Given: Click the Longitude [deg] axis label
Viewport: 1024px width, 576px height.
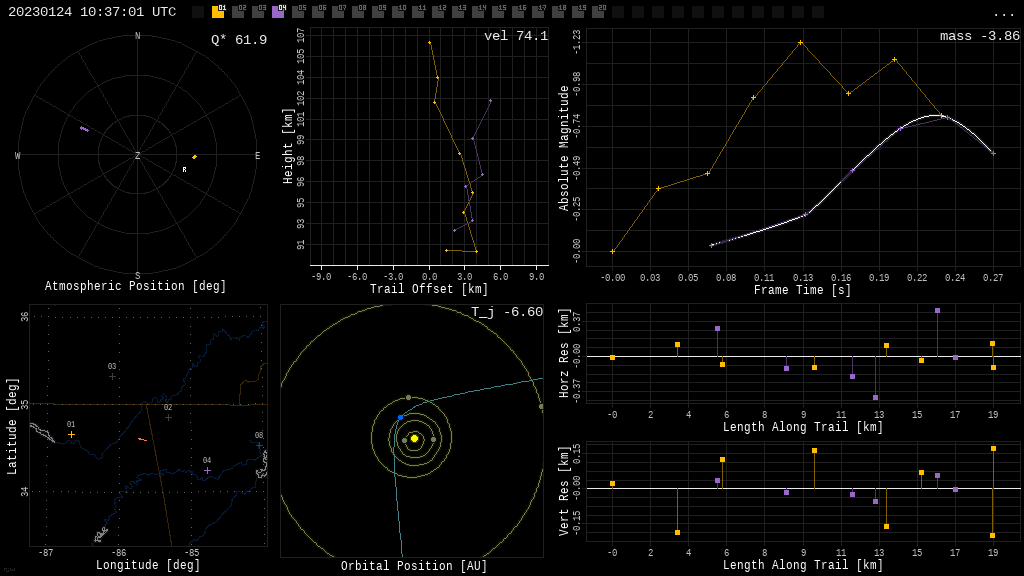Looking at the screenshot, I should point(148,564).
